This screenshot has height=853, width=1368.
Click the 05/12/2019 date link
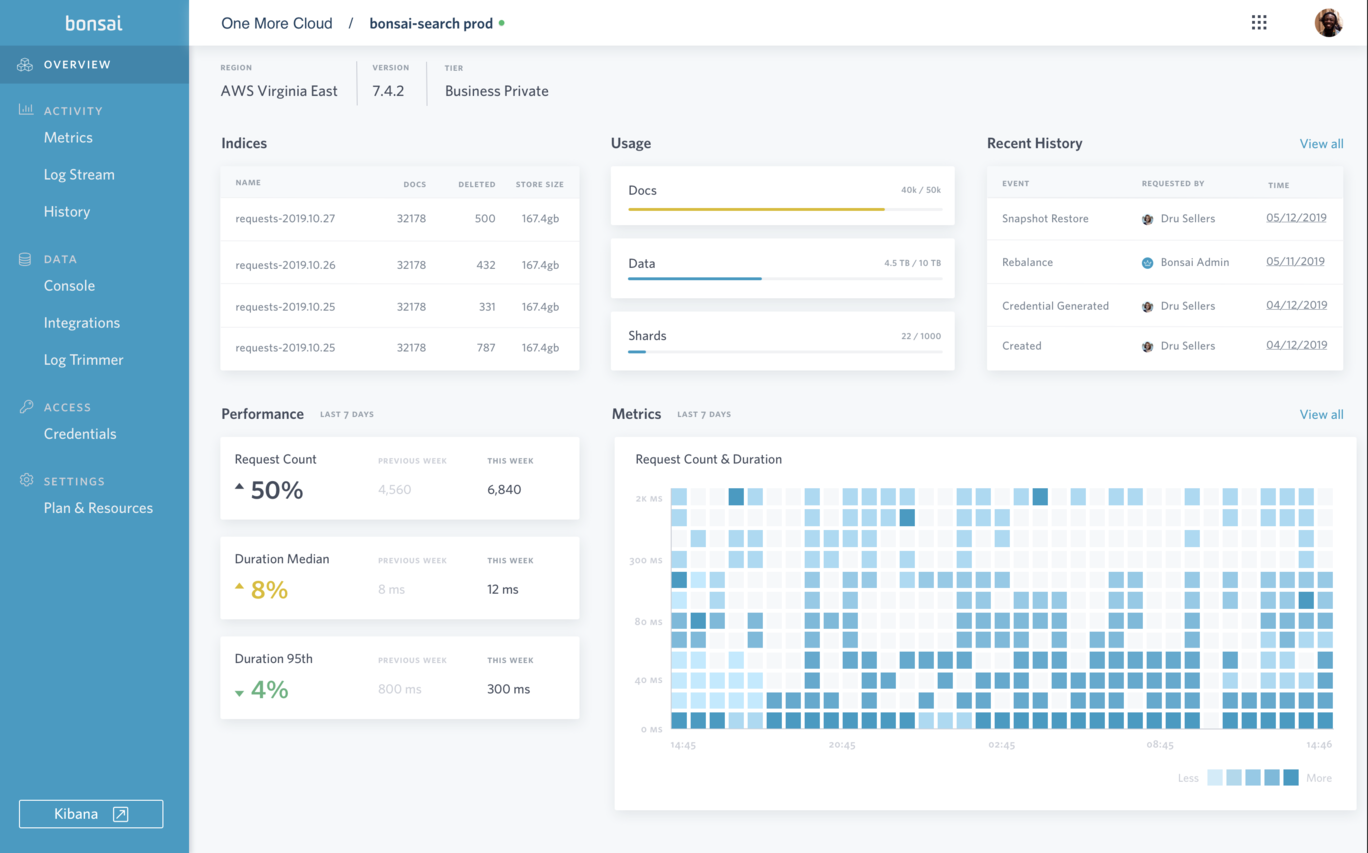(x=1296, y=218)
